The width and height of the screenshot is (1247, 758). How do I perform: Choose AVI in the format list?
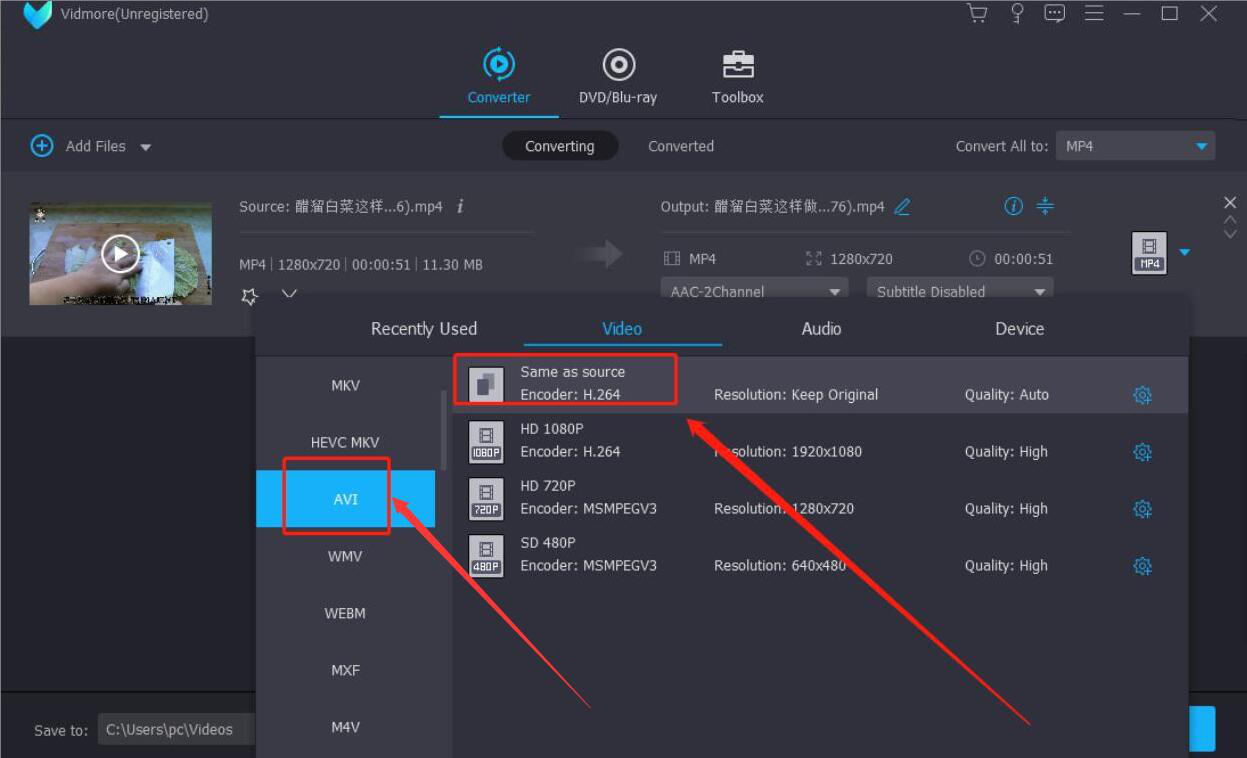[345, 499]
